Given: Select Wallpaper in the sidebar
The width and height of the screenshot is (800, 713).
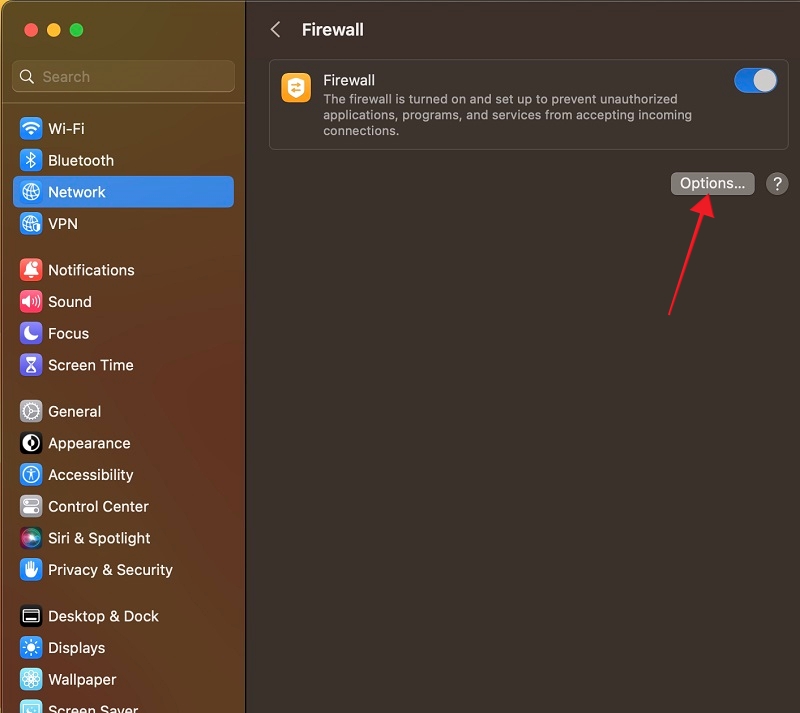Looking at the screenshot, I should pos(30,679).
